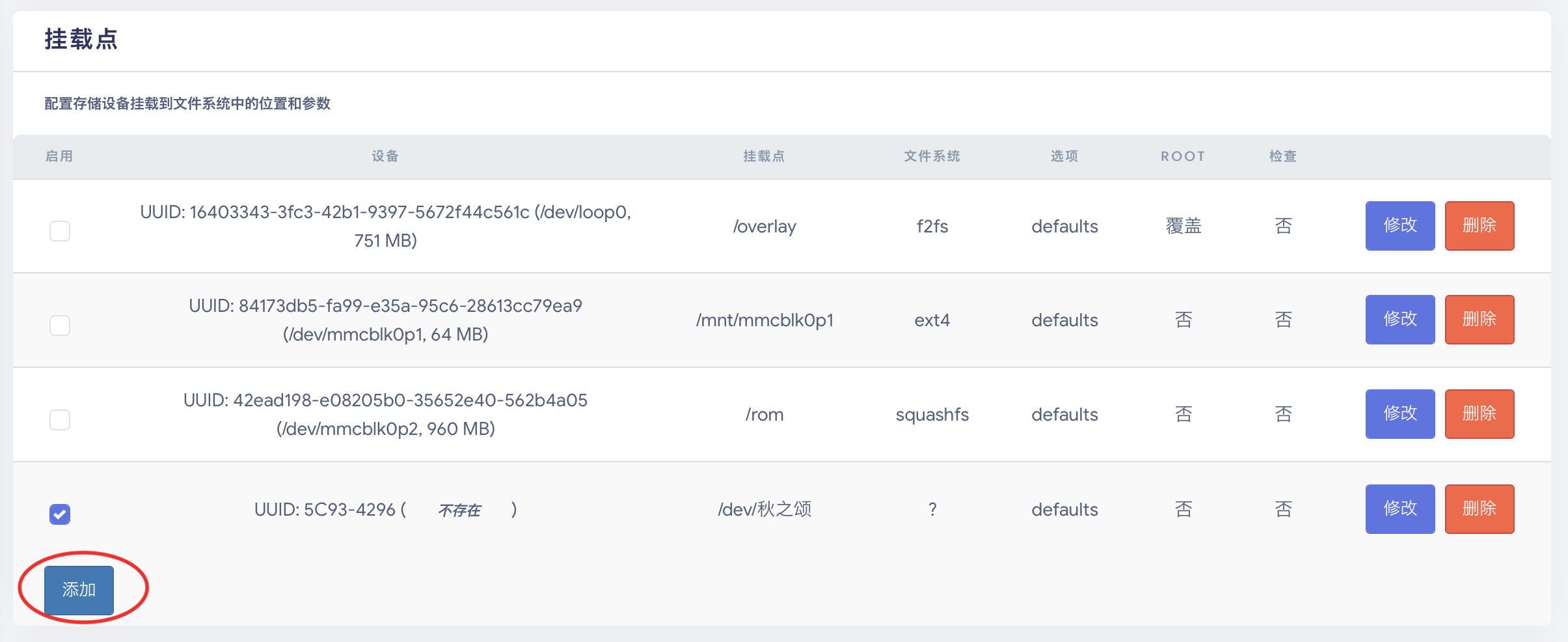The height and width of the screenshot is (642, 1568).
Task: Select the /dev/秋之颂 mount point row
Action: point(764,509)
